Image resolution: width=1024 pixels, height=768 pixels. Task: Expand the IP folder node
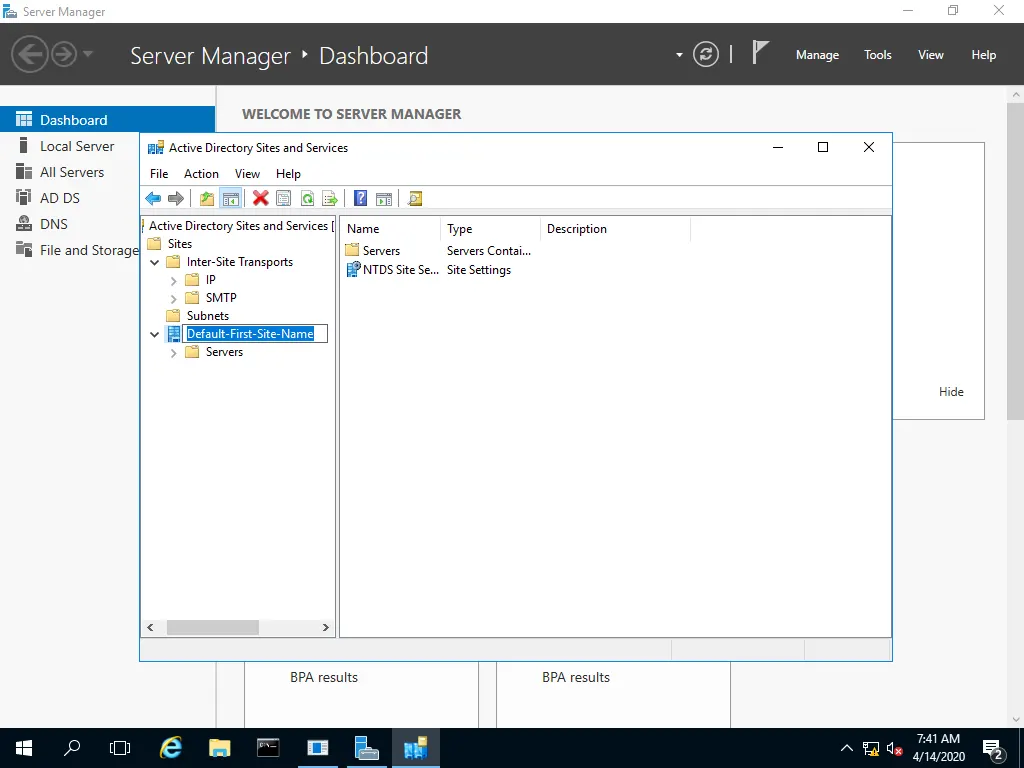click(x=173, y=281)
